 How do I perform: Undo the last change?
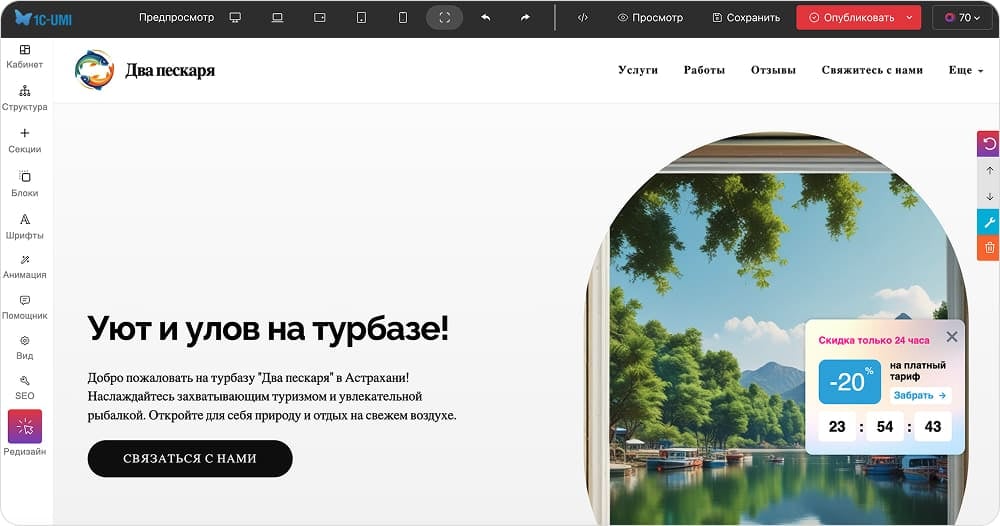coord(486,18)
